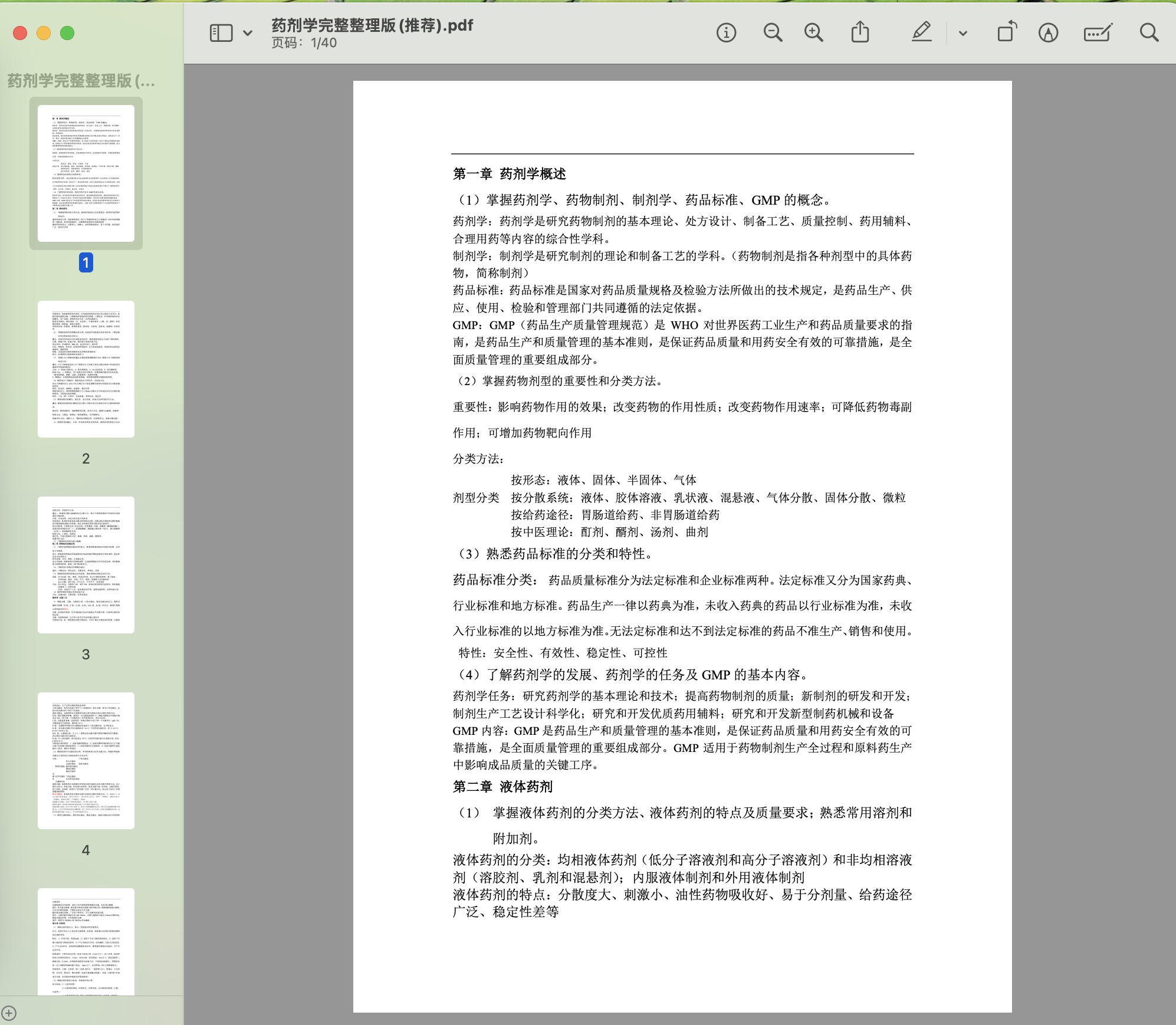
Task: Open the form filling tool icon
Action: point(1098,32)
